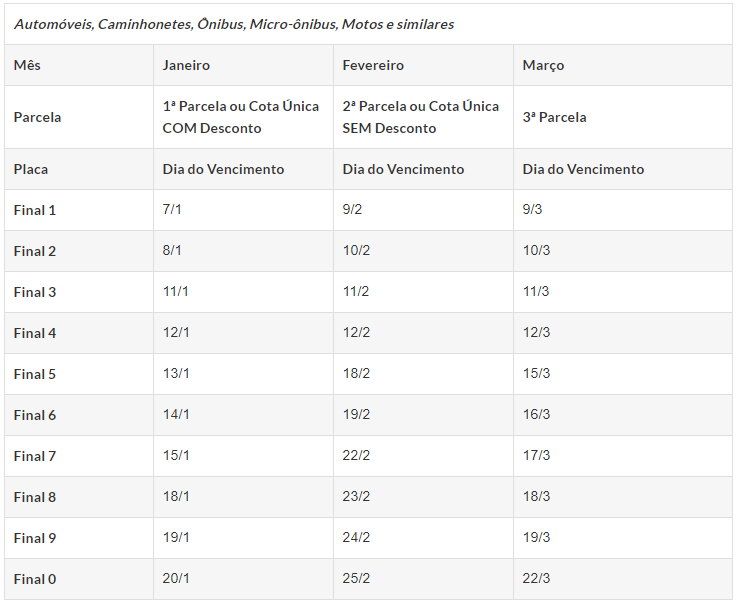Select the 3ª Parcela cell
739x609 pixels.
click(x=554, y=117)
